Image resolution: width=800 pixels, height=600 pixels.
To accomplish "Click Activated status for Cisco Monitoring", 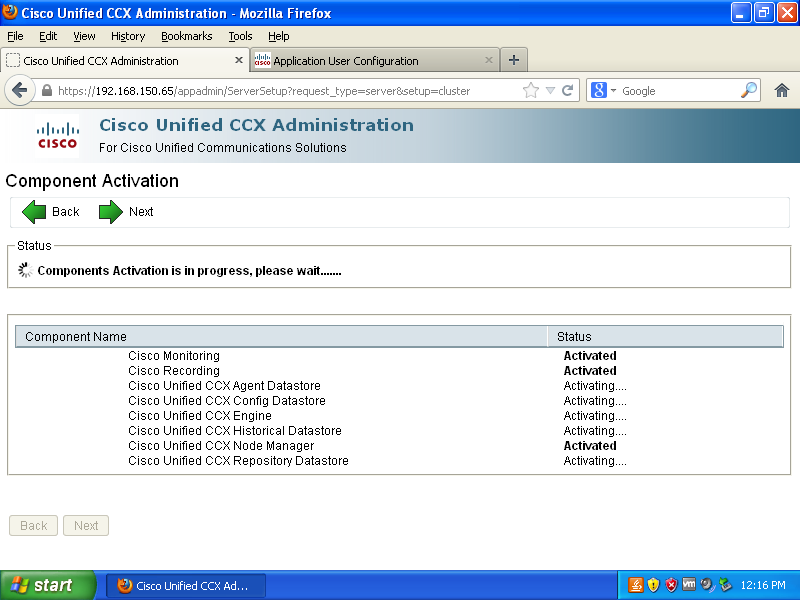I will [590, 356].
